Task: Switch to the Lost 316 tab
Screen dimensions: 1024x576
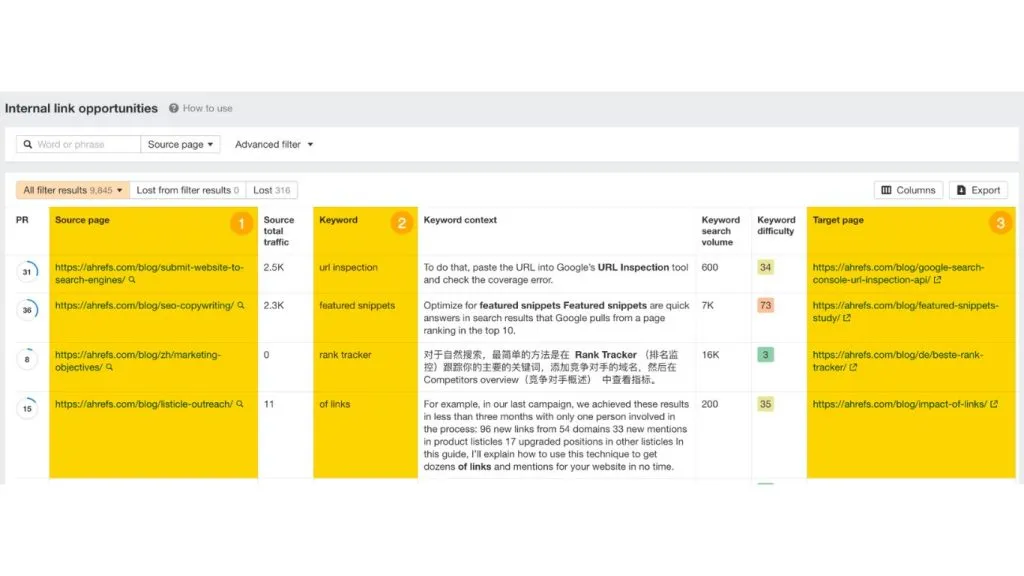Action: pos(272,190)
